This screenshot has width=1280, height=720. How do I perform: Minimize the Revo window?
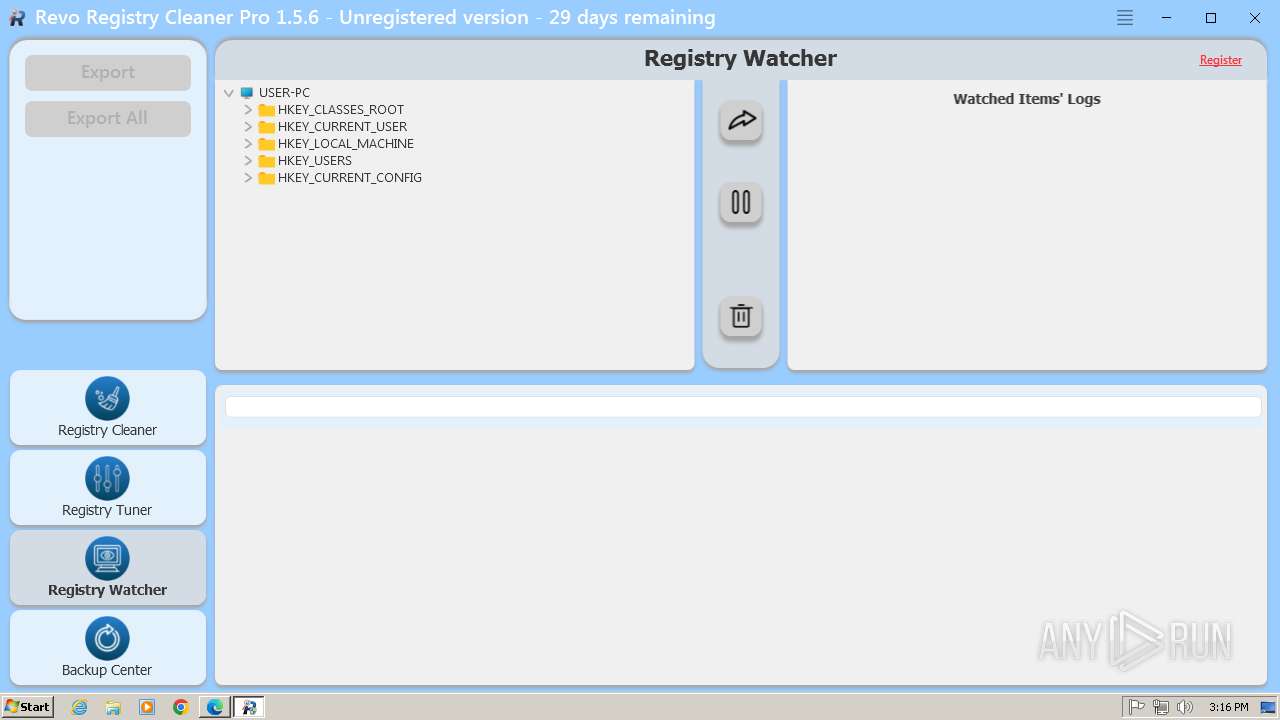coord(1167,18)
